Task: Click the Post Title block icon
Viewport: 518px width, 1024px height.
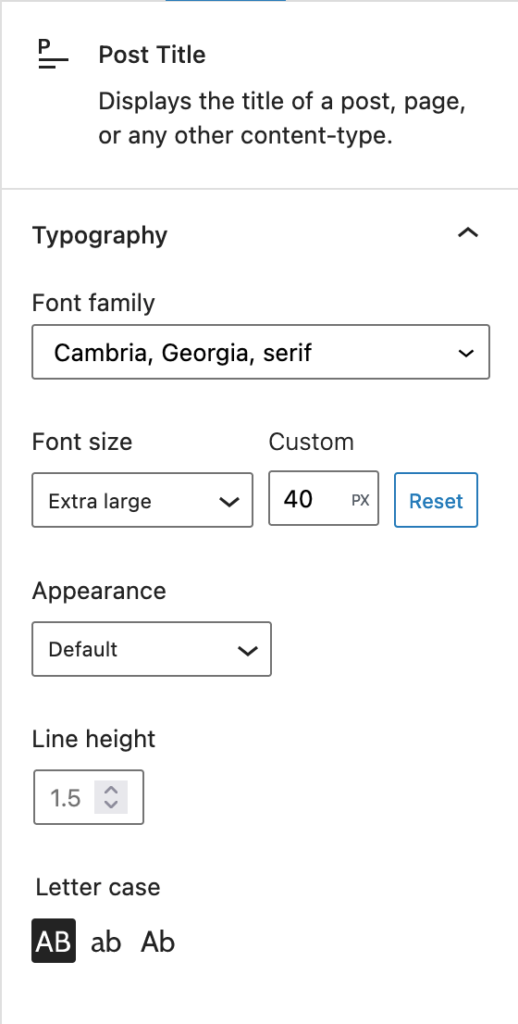Action: click(x=53, y=54)
